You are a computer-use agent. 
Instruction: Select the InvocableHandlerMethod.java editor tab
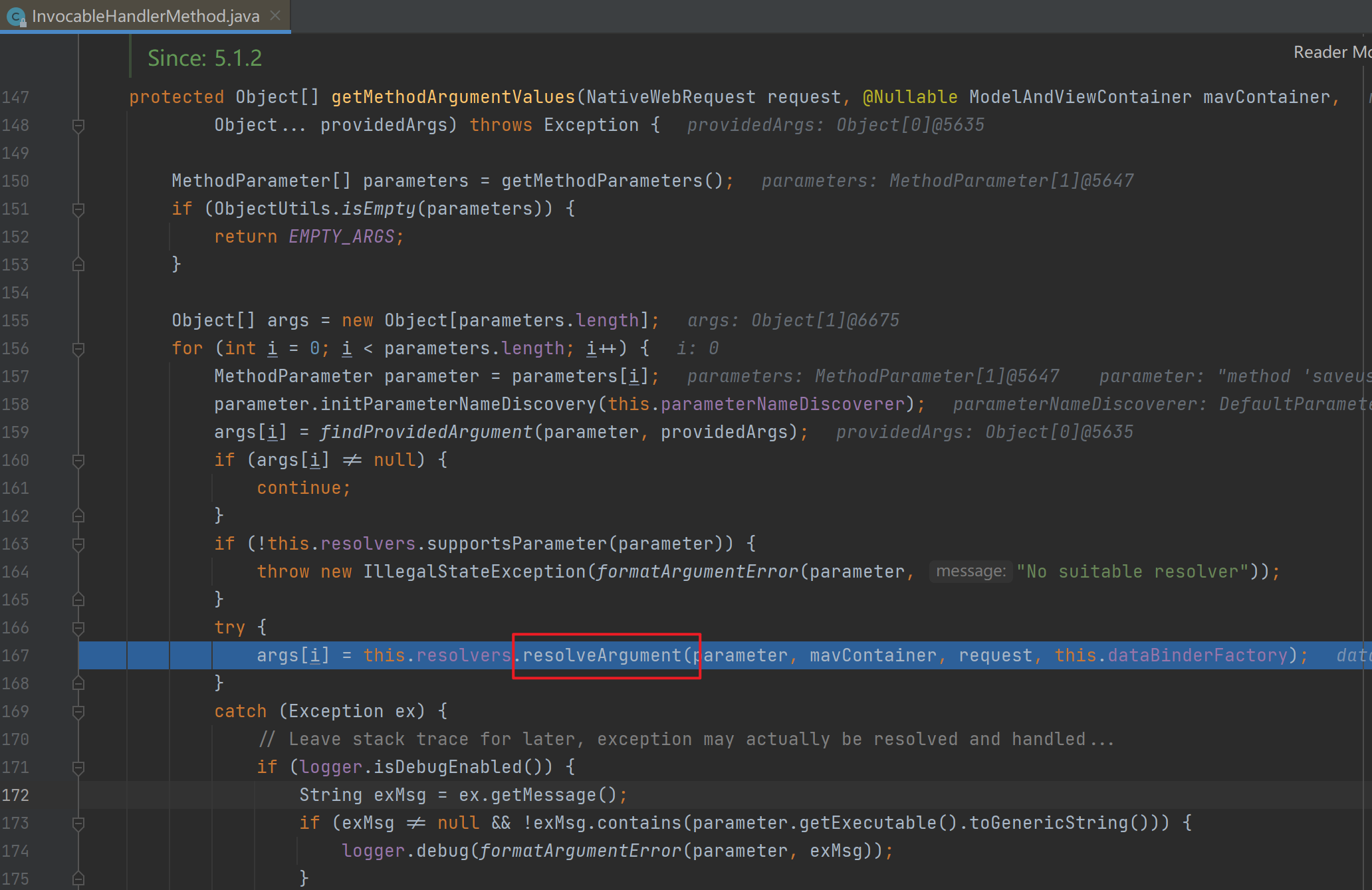click(145, 16)
